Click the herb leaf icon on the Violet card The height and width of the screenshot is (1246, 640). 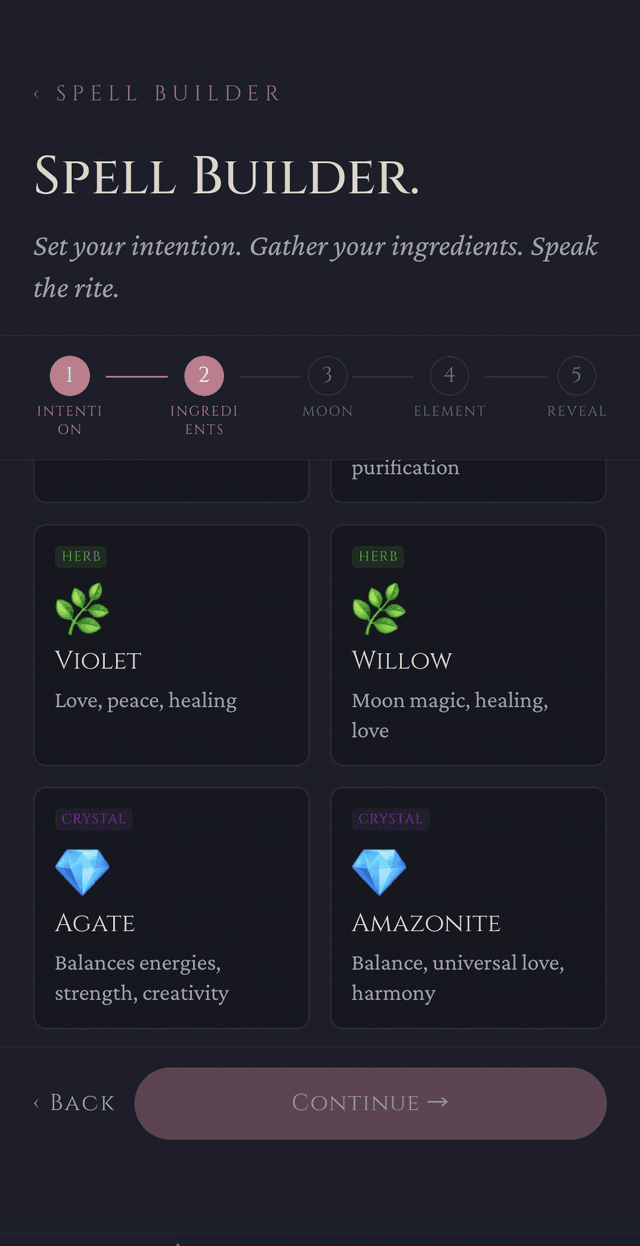(x=80, y=605)
